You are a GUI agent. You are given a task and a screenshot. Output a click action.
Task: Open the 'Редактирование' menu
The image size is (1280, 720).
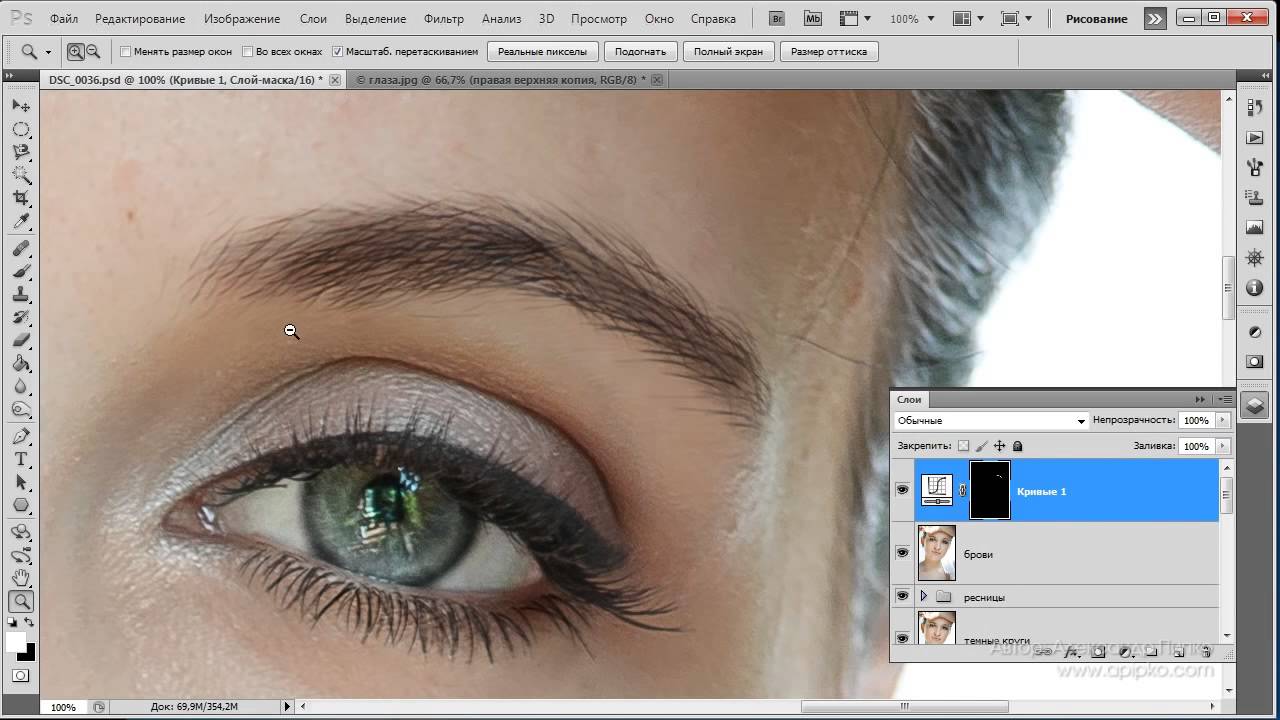[x=140, y=19]
